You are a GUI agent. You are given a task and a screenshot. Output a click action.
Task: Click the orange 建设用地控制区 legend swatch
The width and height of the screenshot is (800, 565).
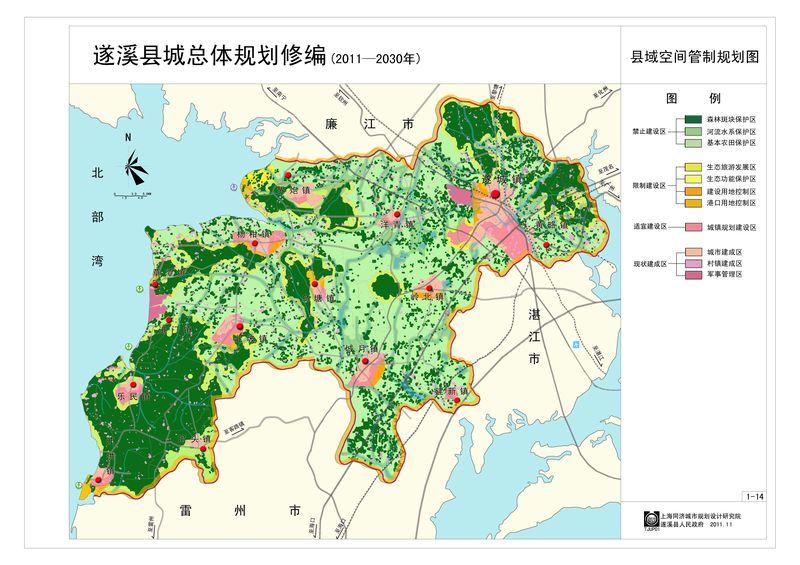click(x=695, y=191)
